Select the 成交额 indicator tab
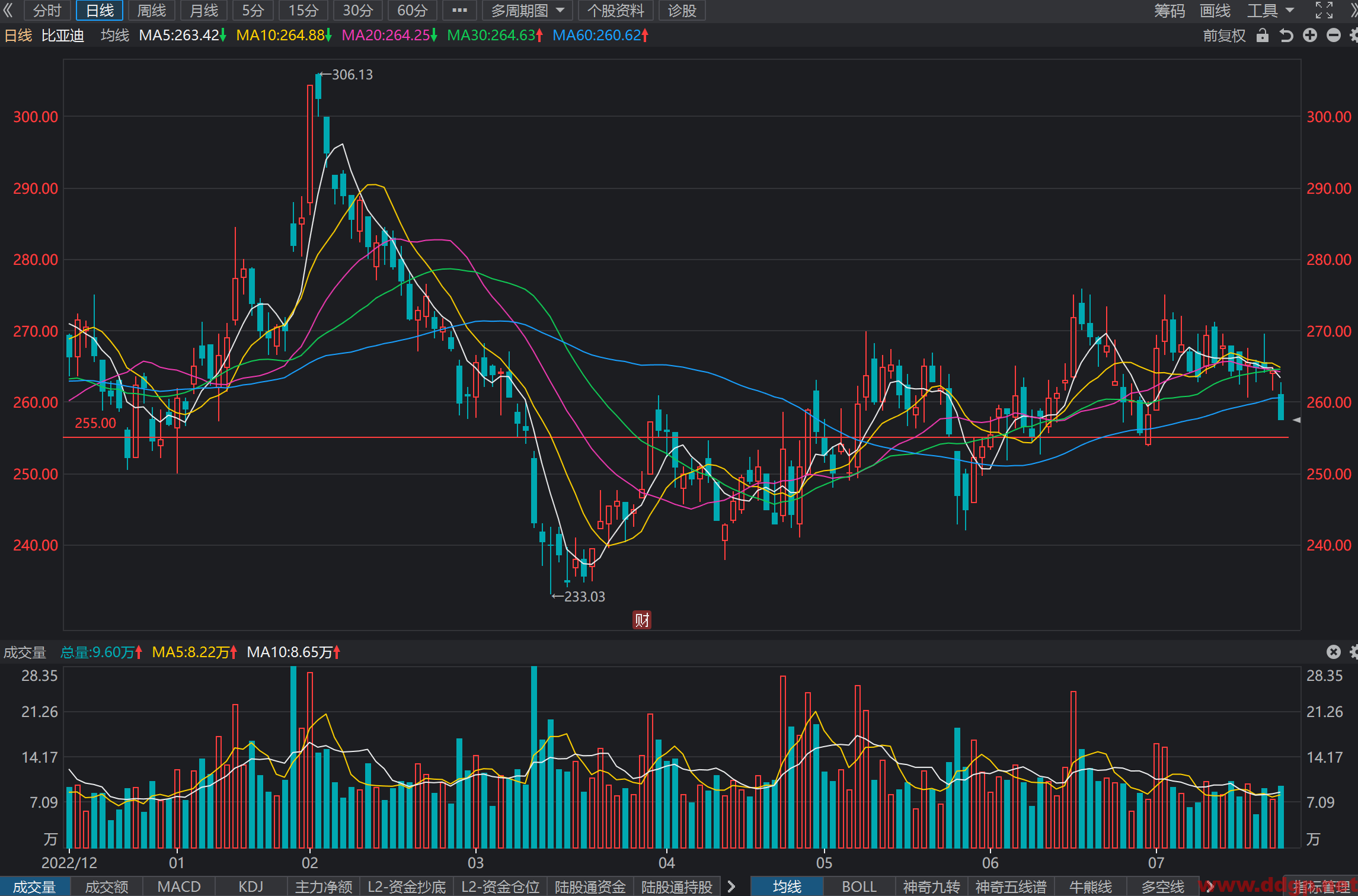Screen dimensions: 1358x896 click(x=107, y=887)
